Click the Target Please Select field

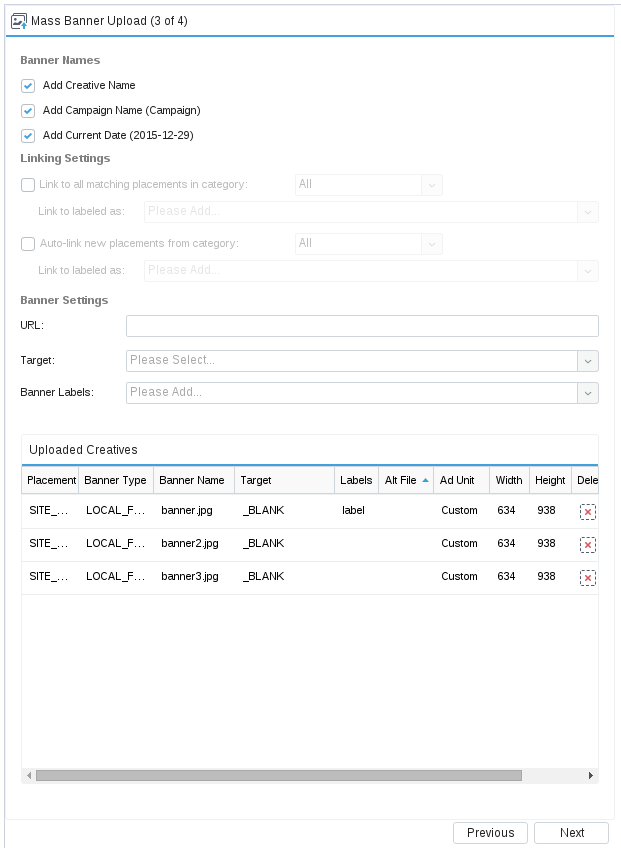[352, 361]
